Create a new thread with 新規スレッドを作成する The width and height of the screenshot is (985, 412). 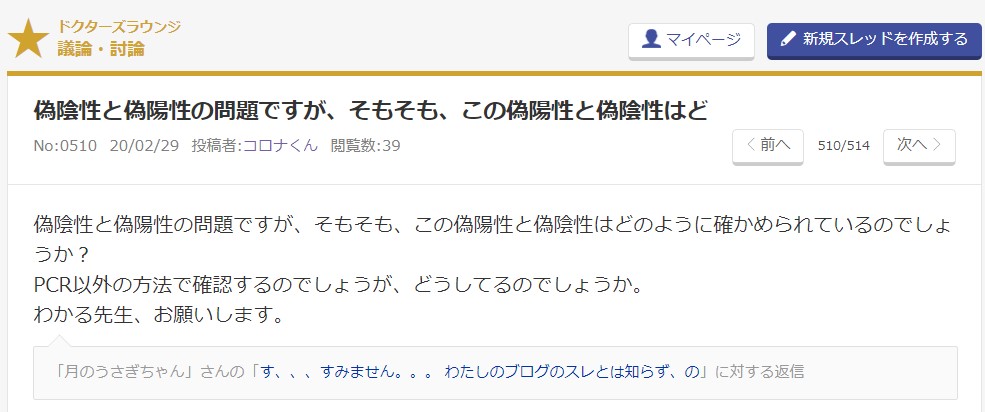pos(874,40)
